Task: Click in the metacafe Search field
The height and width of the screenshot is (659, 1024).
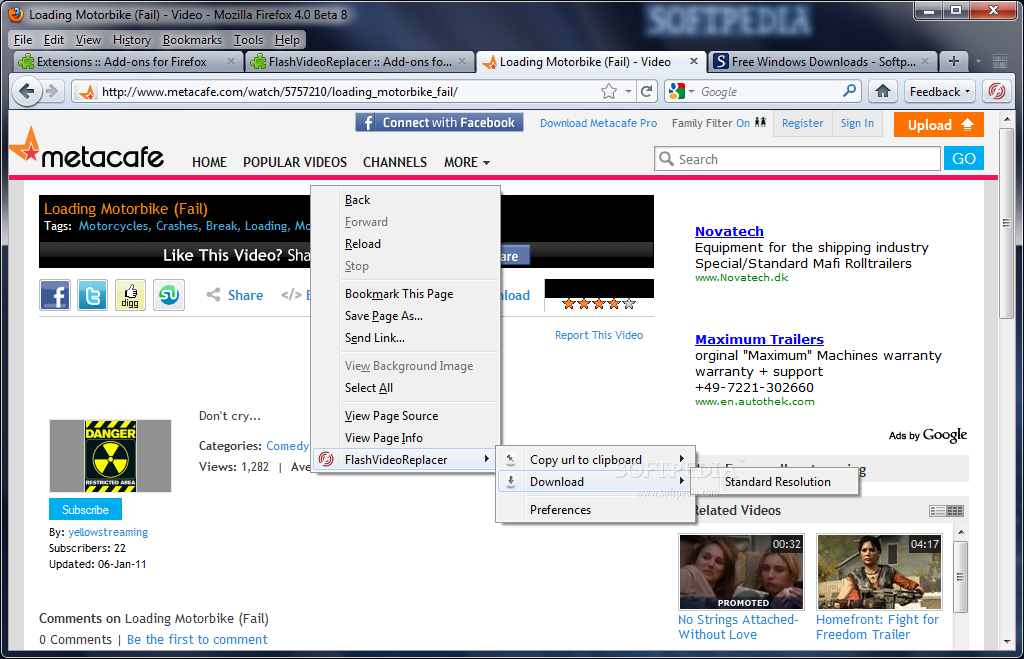Action: [x=797, y=159]
